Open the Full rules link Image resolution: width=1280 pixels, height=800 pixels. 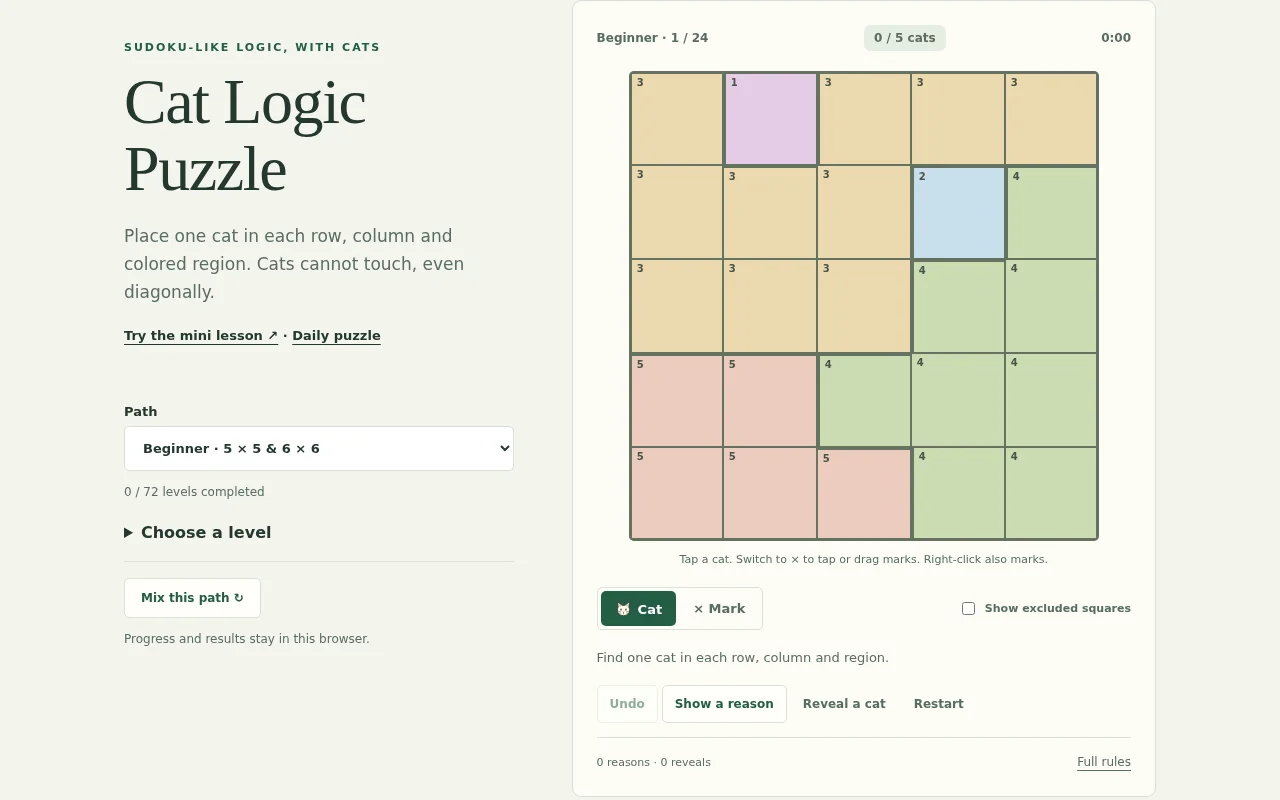click(1104, 762)
